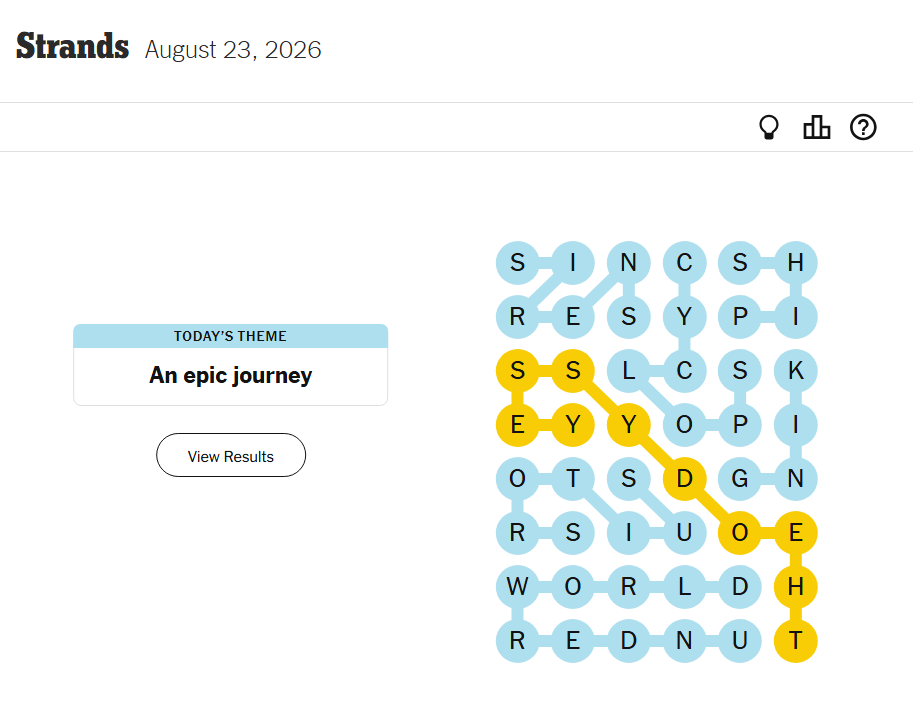Select the top-right letter H tile
913x726 pixels.
tap(795, 263)
